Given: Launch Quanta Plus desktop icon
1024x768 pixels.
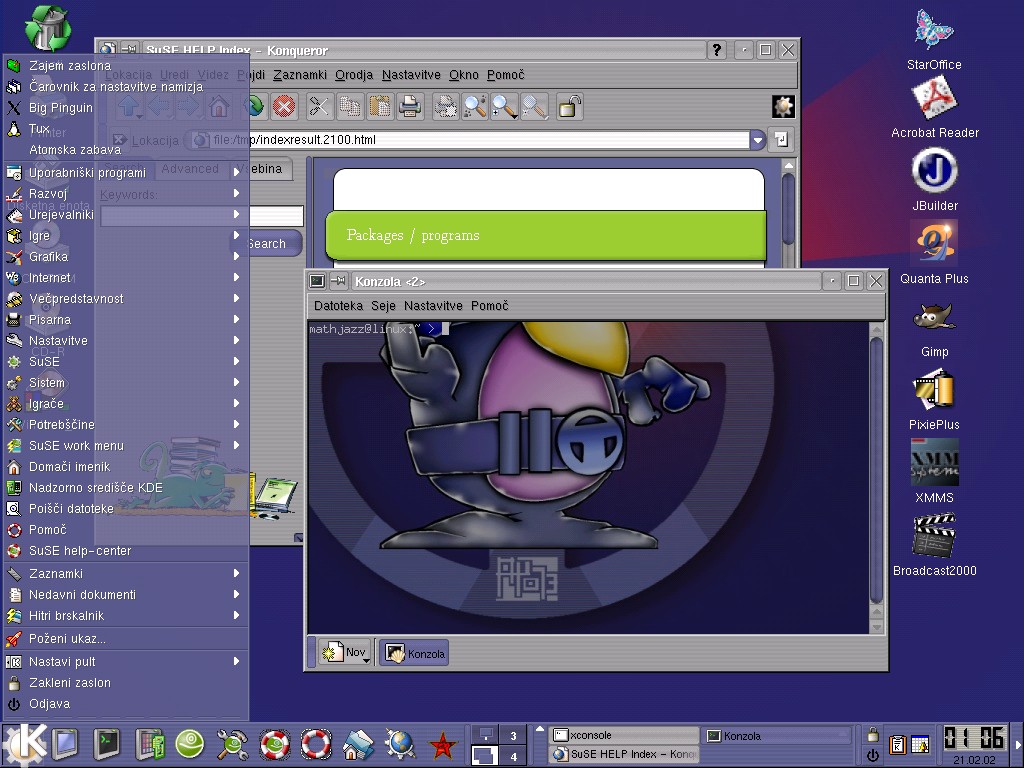Looking at the screenshot, I should (934, 253).
